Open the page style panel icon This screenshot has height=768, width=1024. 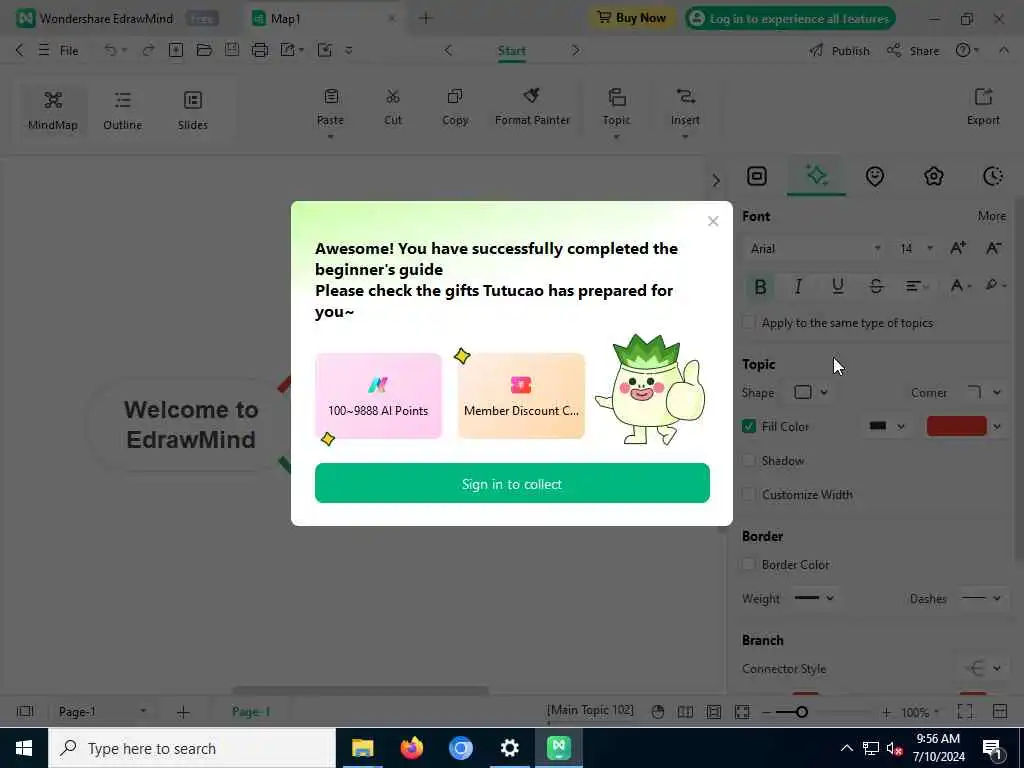tap(757, 176)
